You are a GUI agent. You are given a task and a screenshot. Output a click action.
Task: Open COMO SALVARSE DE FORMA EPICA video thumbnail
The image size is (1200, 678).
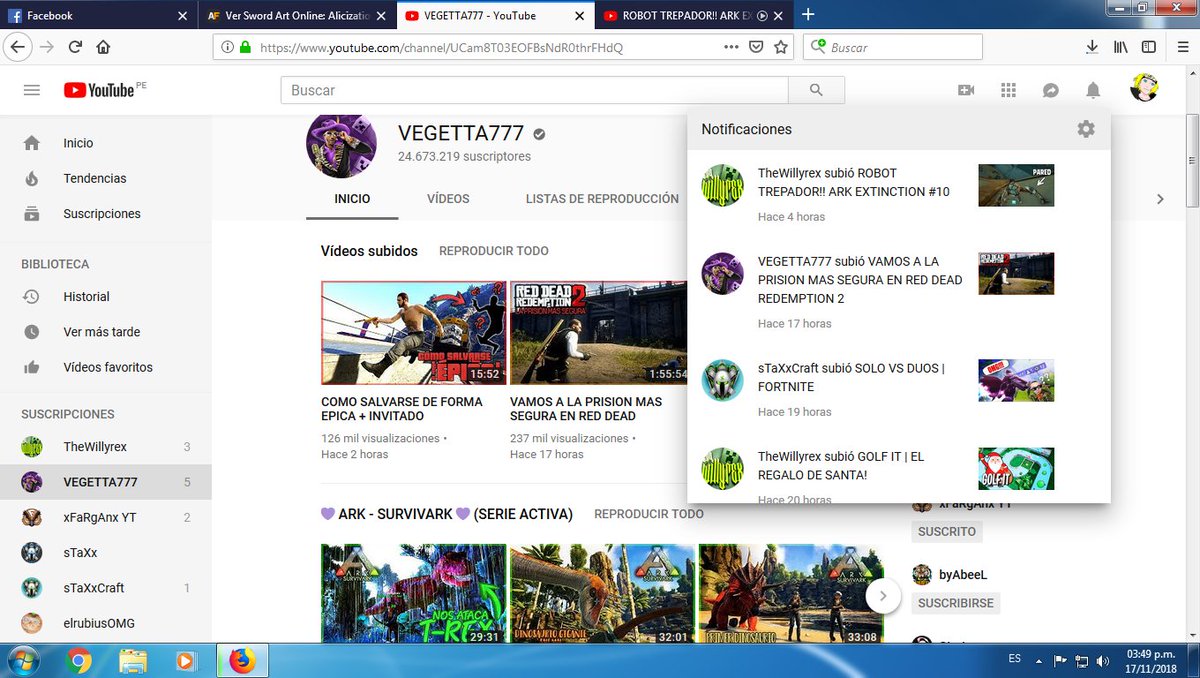click(412, 333)
